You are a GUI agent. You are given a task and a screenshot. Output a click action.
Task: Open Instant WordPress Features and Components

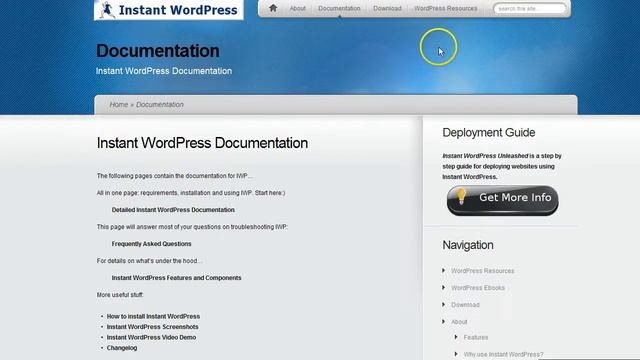coord(176,278)
